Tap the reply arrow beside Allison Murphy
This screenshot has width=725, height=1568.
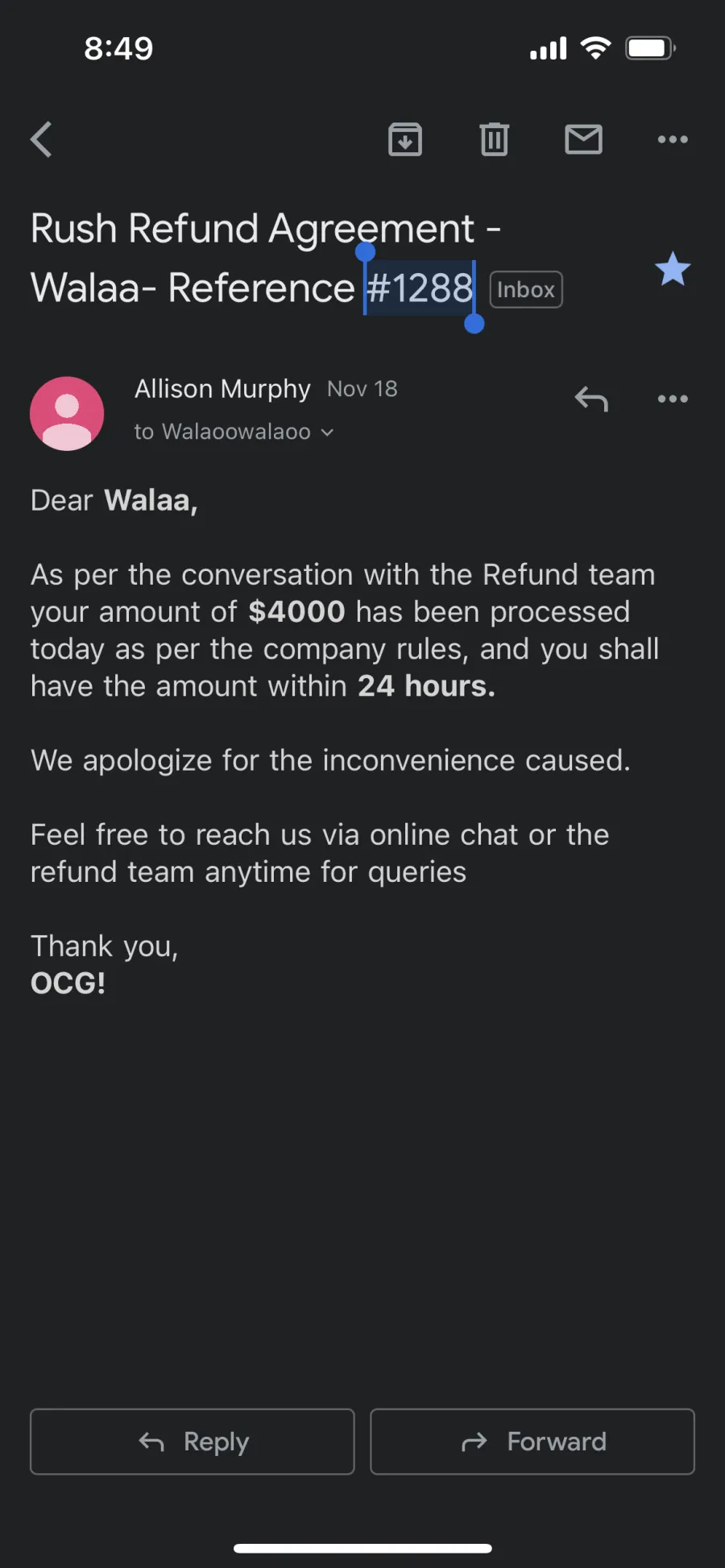pos(591,399)
